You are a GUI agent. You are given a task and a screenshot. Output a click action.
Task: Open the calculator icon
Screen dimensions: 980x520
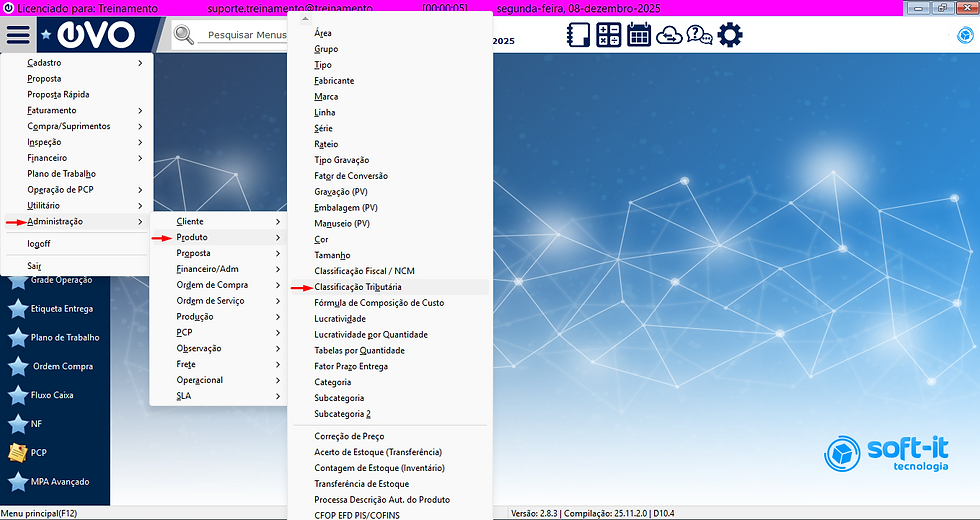608,35
